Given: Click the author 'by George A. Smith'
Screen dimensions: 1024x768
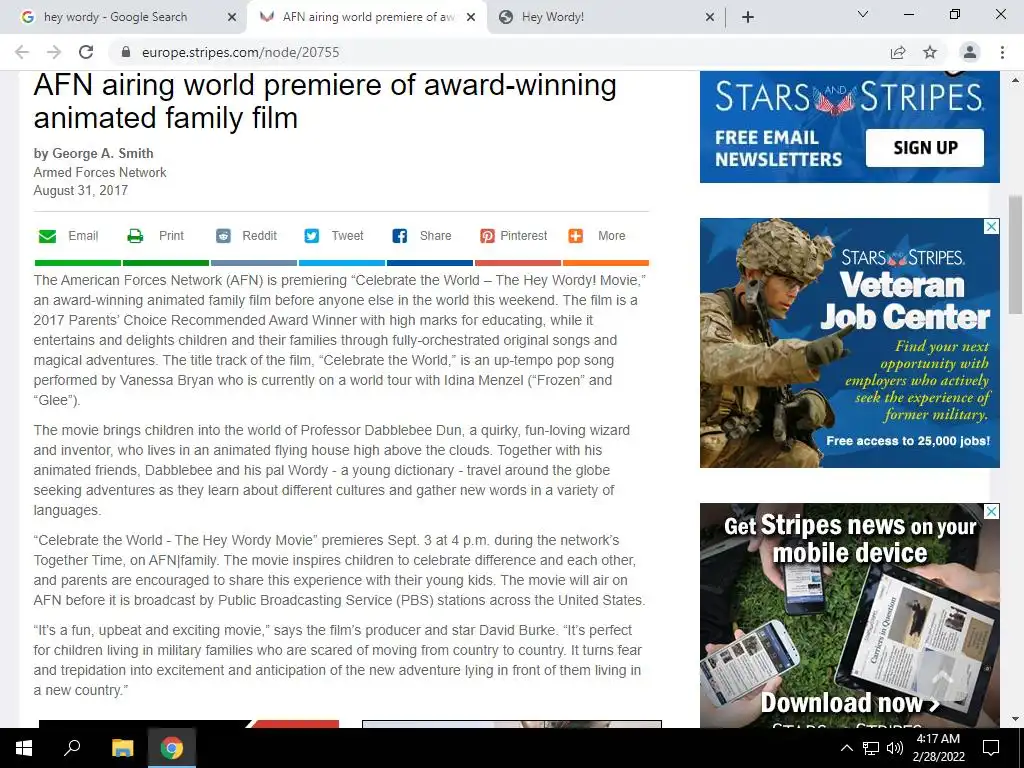Looking at the screenshot, I should tap(93, 153).
